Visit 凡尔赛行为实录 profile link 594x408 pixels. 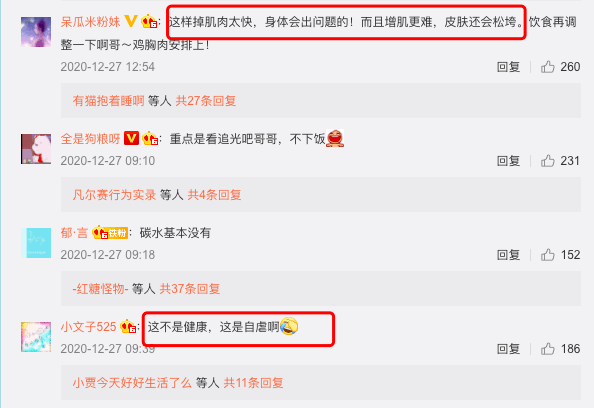[114, 195]
